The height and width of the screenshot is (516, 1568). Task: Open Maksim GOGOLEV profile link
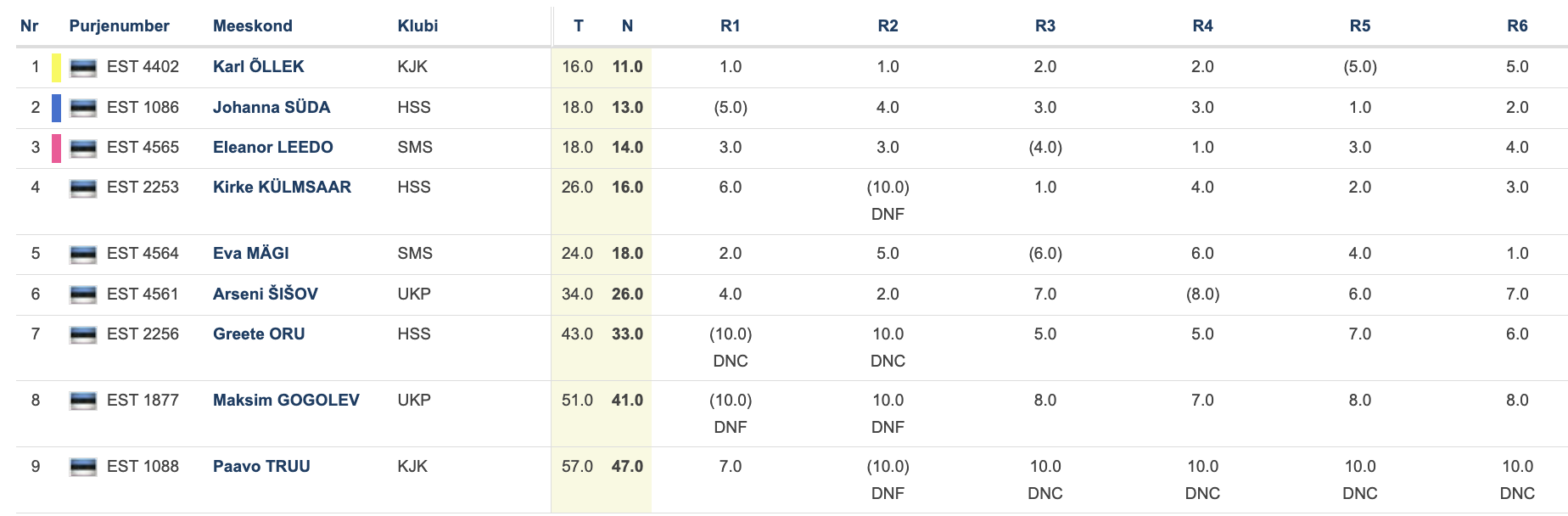pos(286,400)
